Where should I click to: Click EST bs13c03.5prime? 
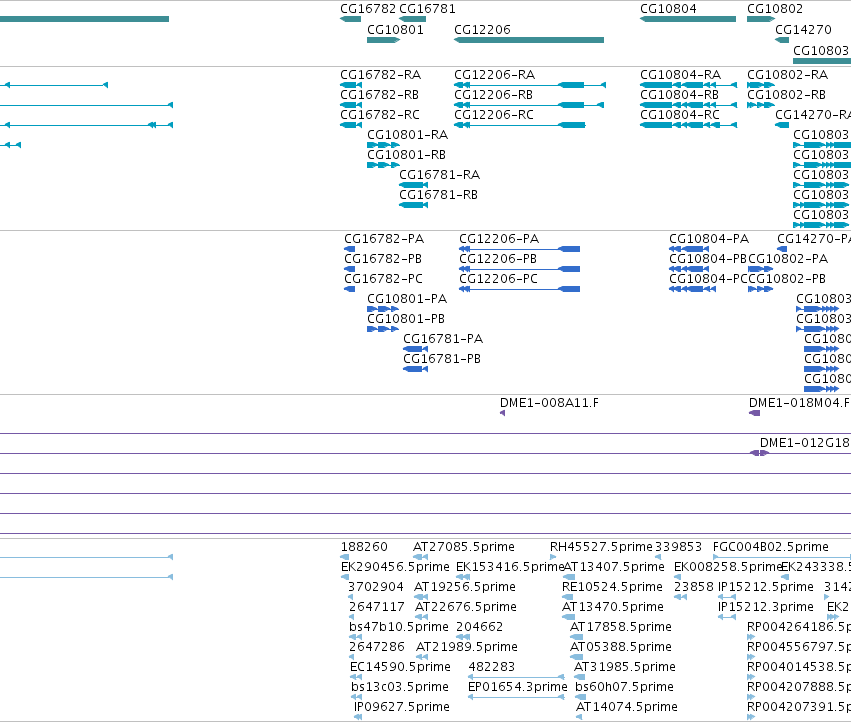point(400,688)
